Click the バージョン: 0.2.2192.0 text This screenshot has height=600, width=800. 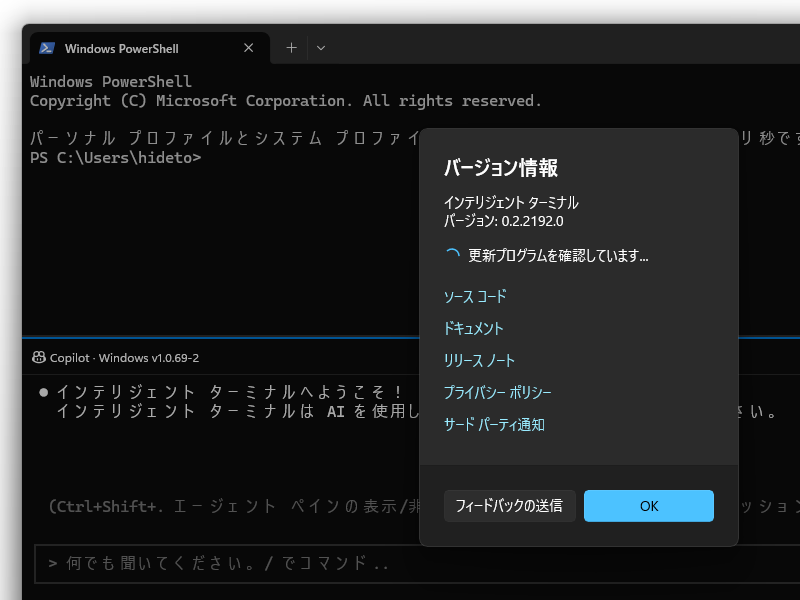pos(504,221)
